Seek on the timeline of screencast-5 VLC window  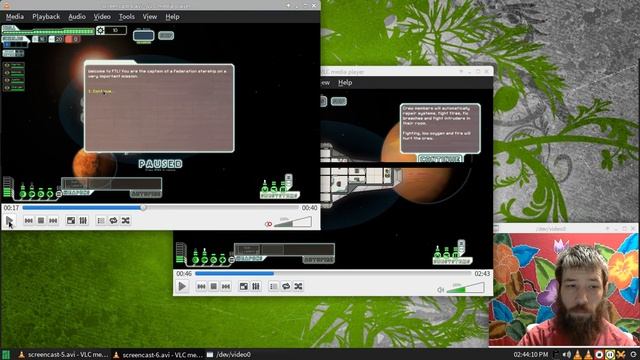pos(160,208)
